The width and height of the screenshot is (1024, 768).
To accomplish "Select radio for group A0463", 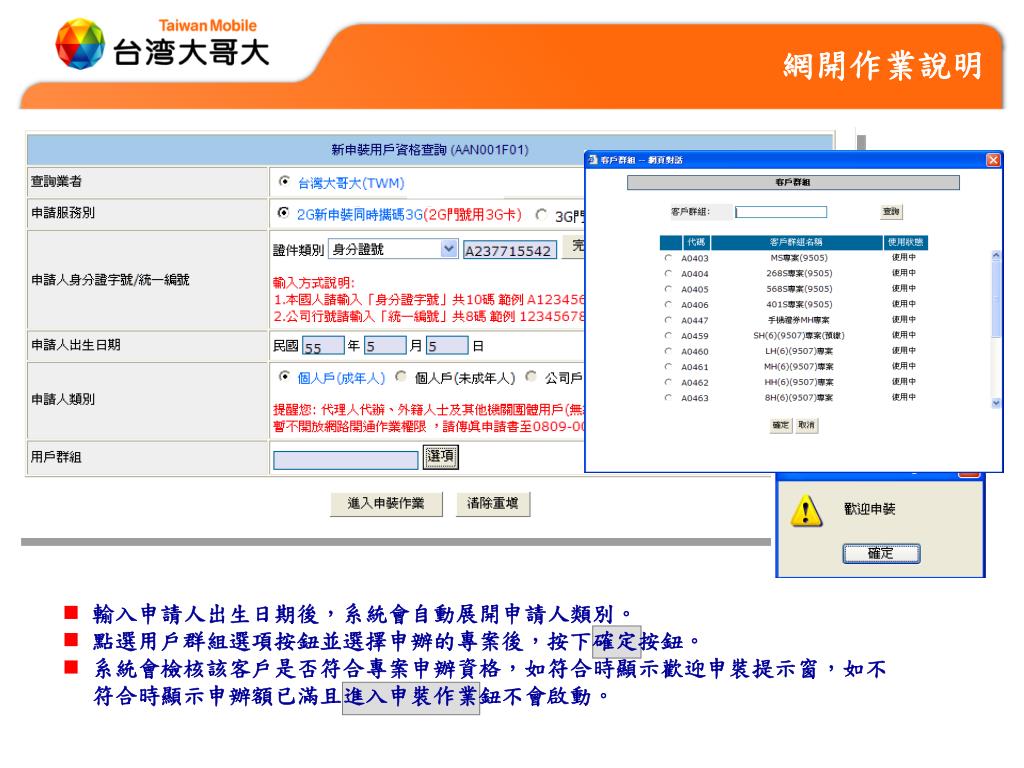I will [x=668, y=398].
